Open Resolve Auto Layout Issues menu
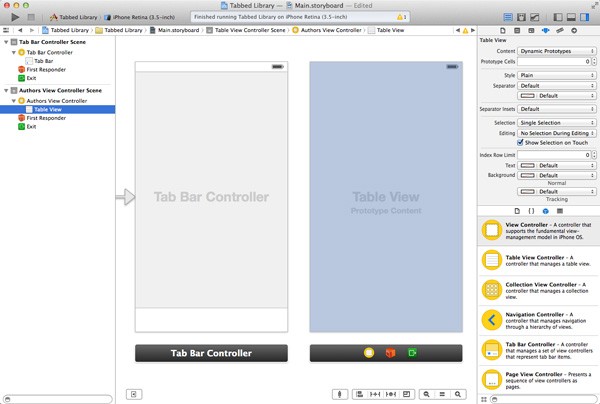600x404 pixels. 391,394
